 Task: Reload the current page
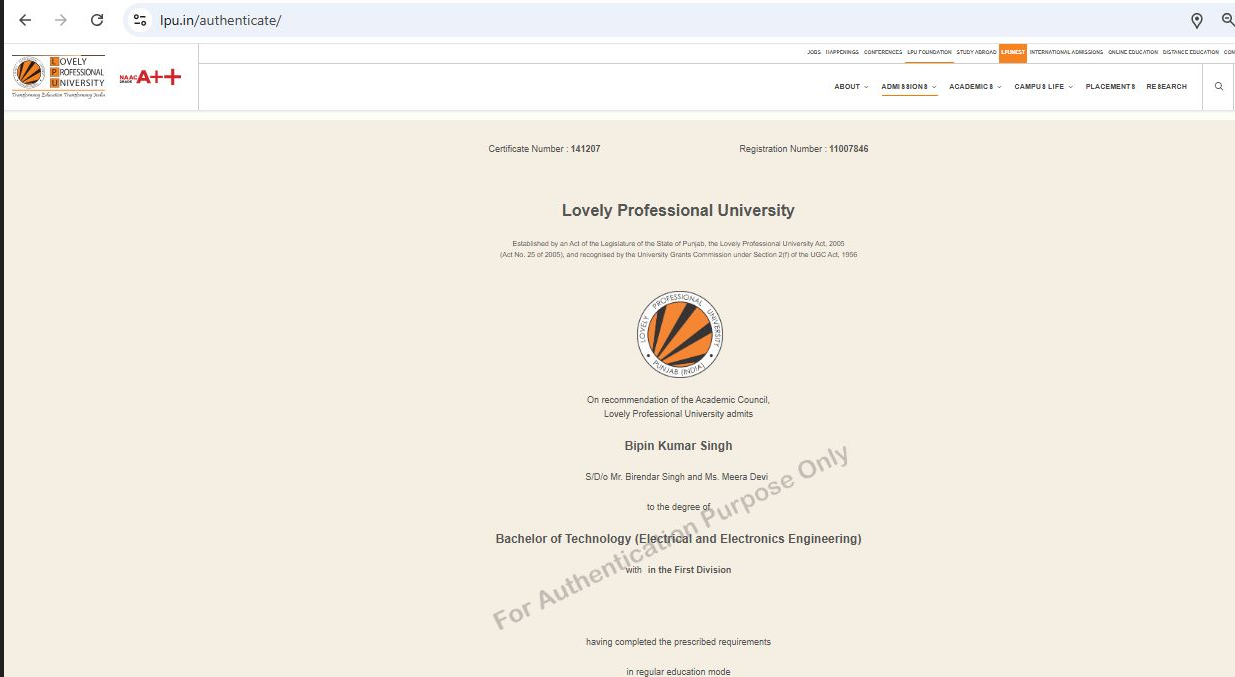(x=97, y=20)
